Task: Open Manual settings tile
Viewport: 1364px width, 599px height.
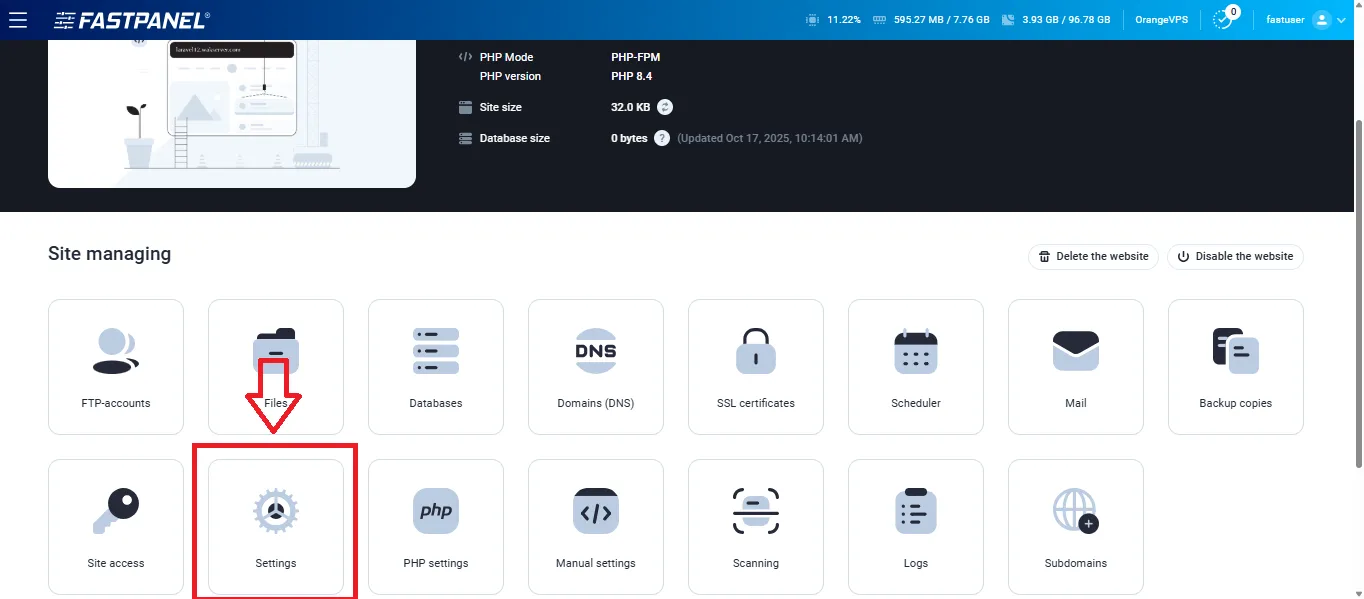Action: pos(596,527)
